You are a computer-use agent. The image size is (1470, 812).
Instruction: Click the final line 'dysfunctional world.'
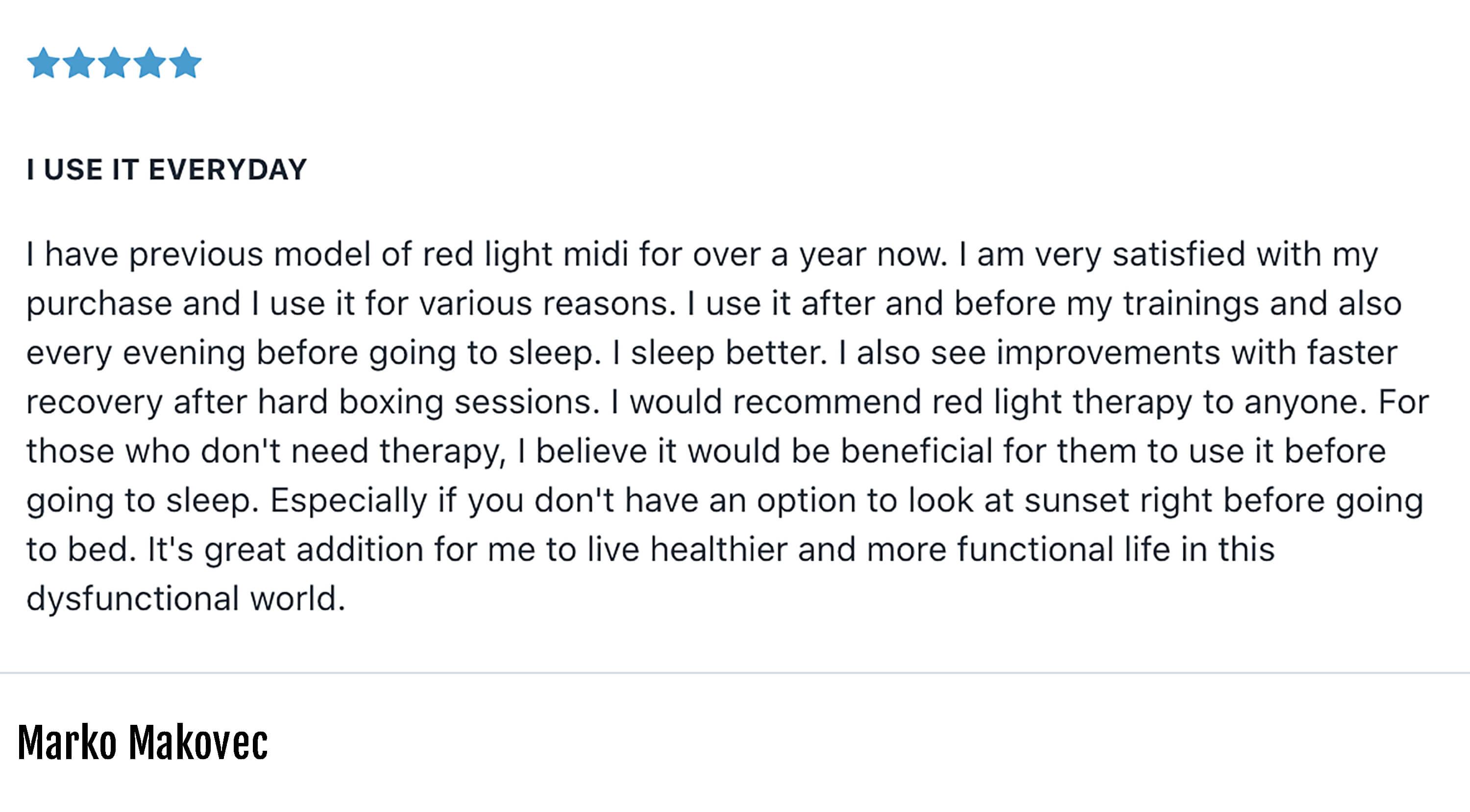pos(186,599)
